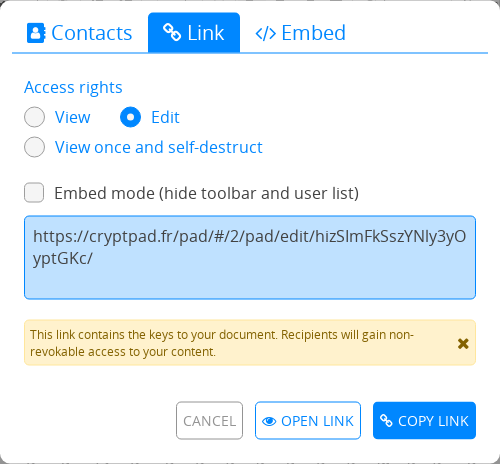Image resolution: width=500 pixels, height=464 pixels.
Task: Click the cryptpad share URL field
Action: point(250,257)
